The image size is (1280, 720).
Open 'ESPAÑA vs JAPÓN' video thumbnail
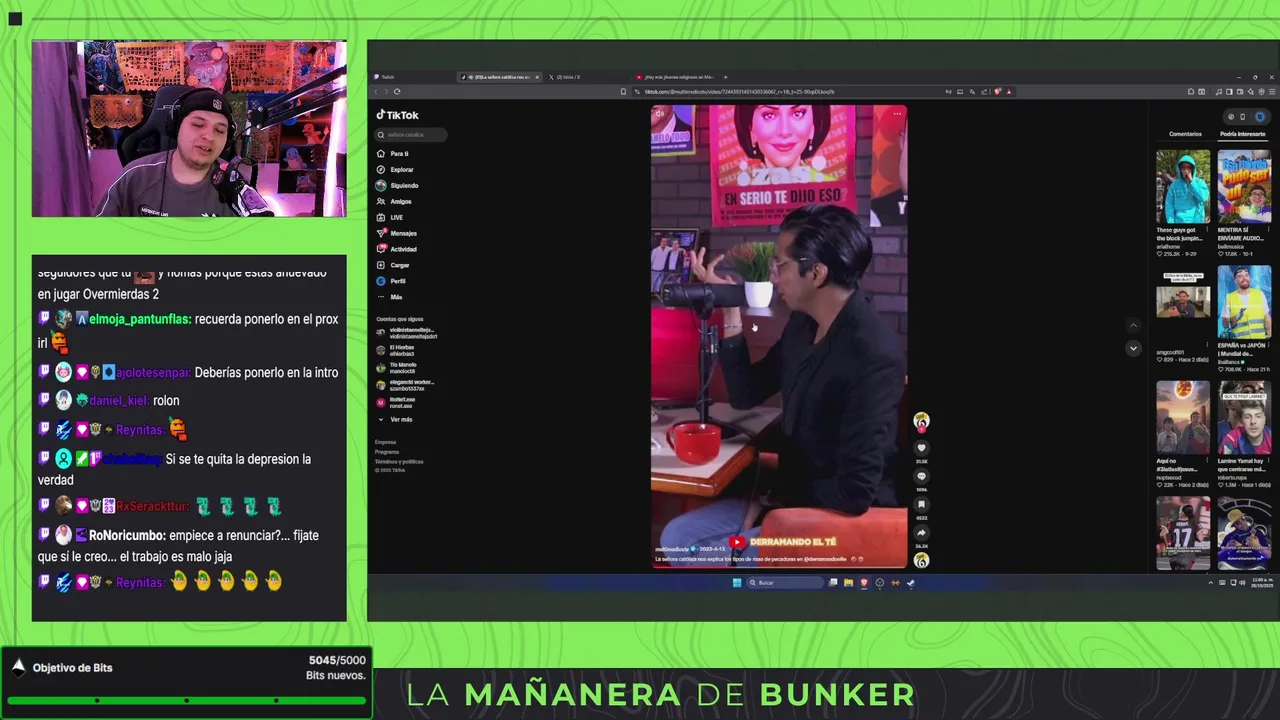[1244, 302]
